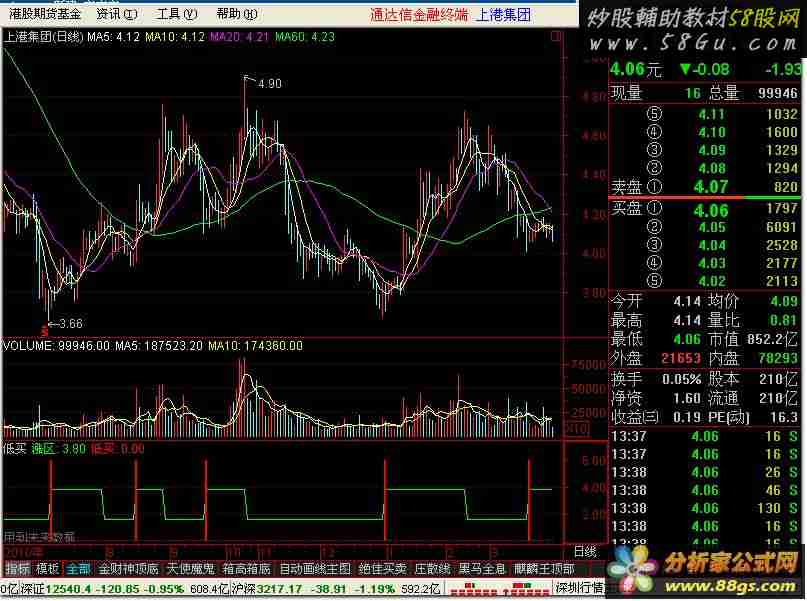The image size is (807, 601).
Task: Click the 4.90 high price marker
Action: 270,84
